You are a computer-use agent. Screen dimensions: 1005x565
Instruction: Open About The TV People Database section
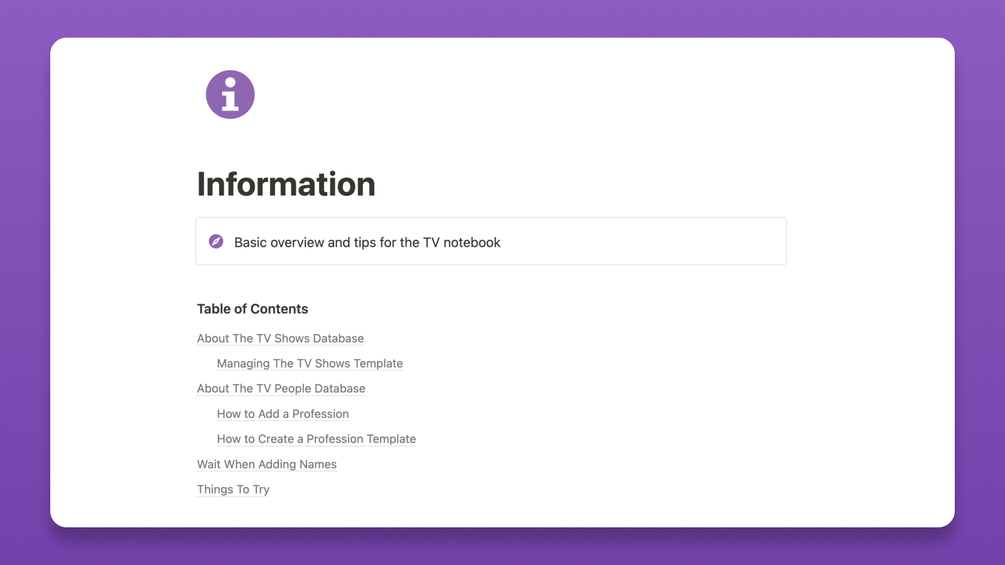[281, 388]
